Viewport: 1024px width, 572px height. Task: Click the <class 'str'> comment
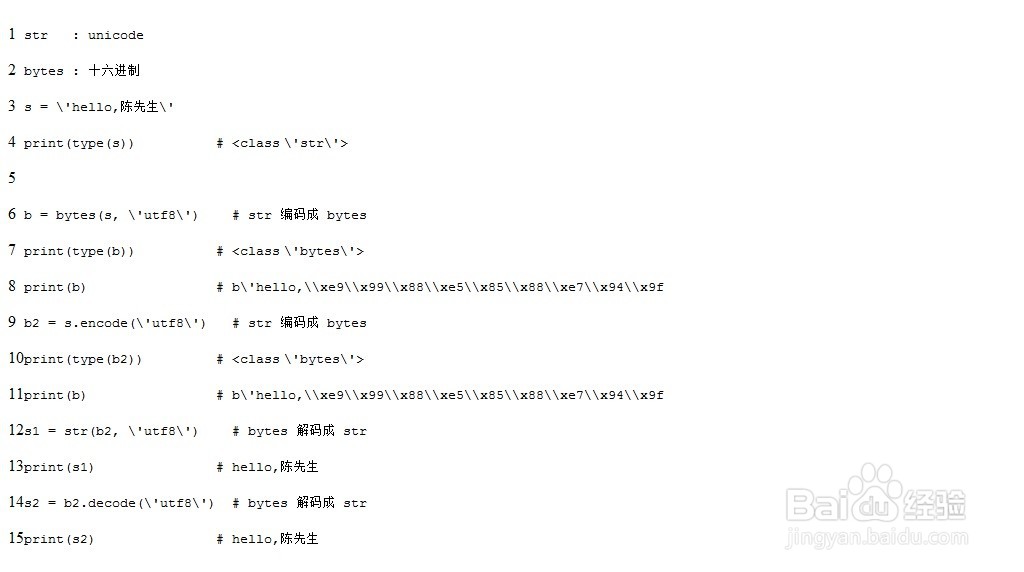[x=289, y=144]
